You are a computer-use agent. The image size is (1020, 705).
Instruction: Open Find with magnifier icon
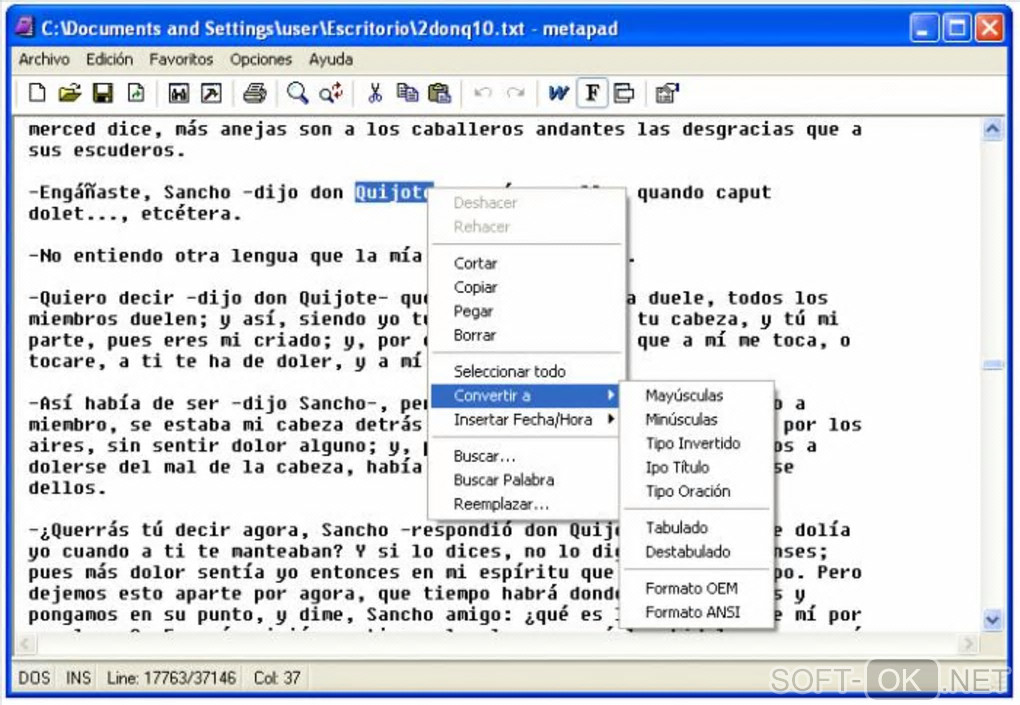tap(297, 94)
